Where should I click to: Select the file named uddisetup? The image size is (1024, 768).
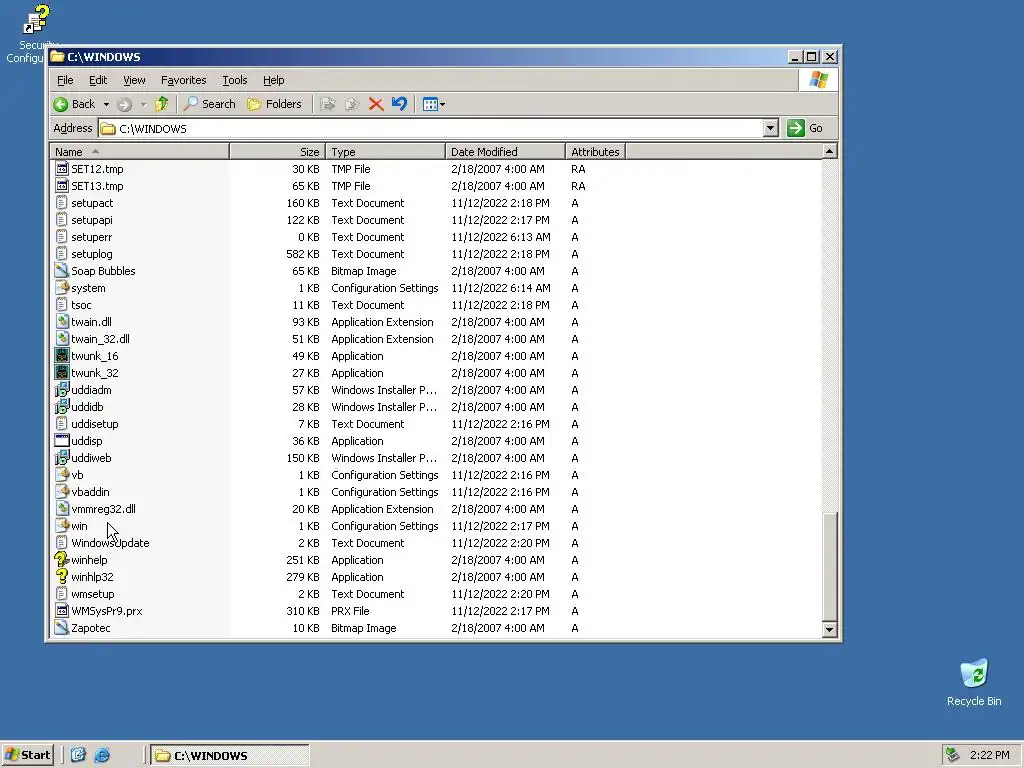pyautogui.click(x=95, y=424)
